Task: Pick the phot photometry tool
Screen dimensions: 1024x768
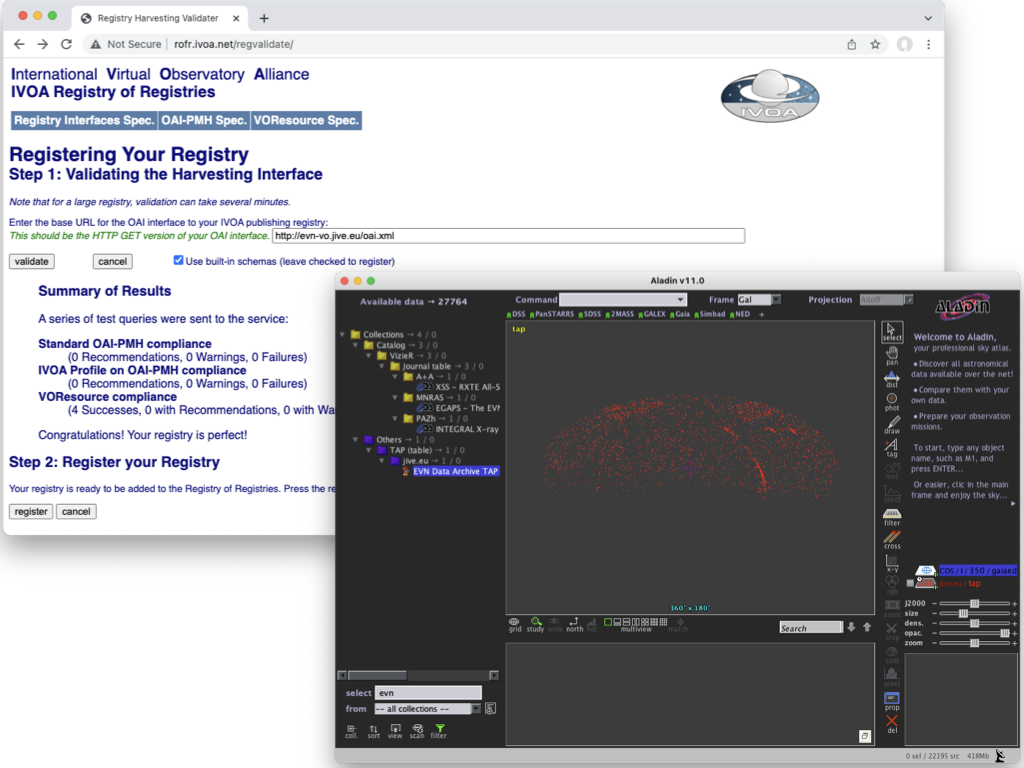Action: 891,402
